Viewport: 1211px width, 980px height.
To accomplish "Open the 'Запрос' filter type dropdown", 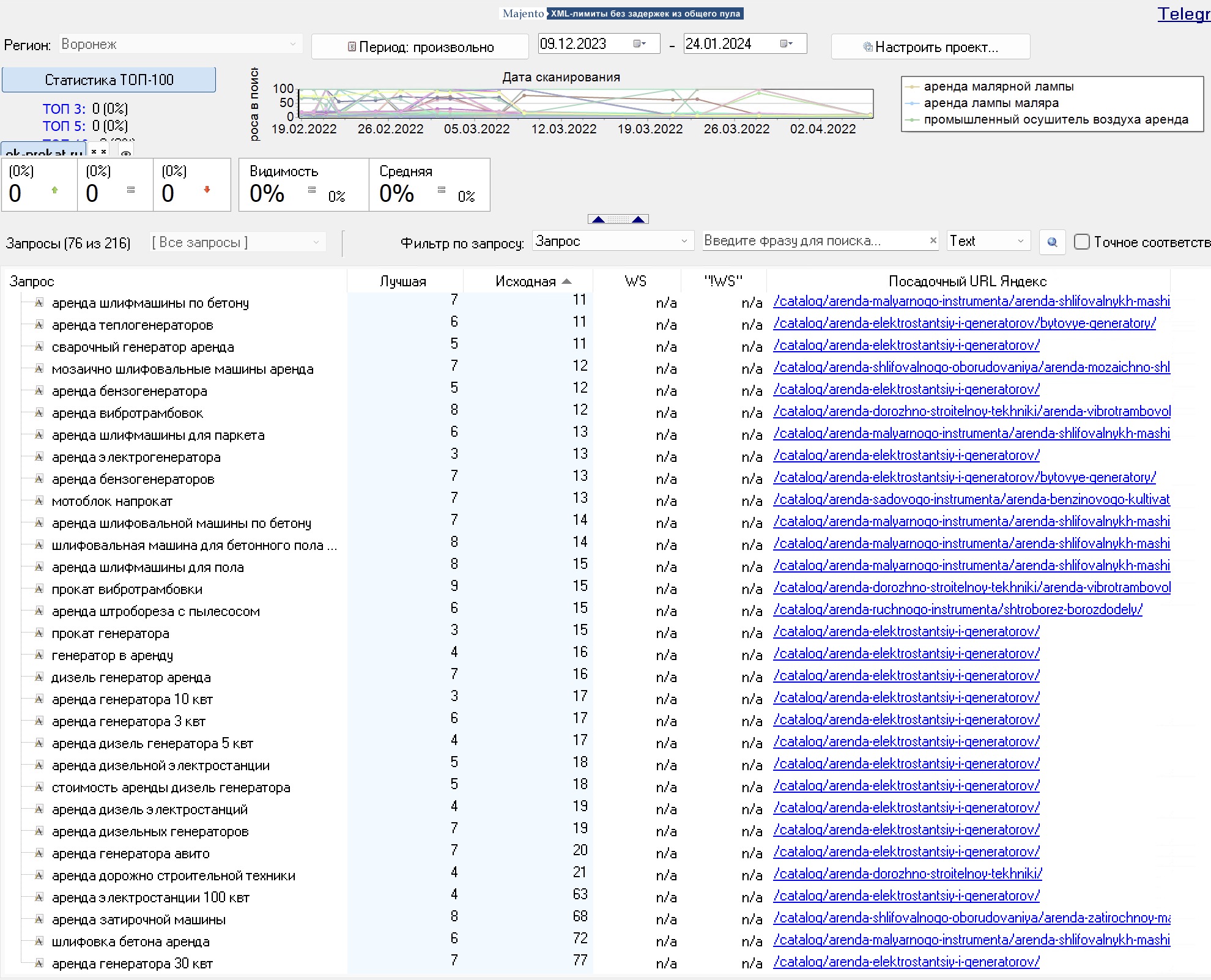I will (613, 241).
